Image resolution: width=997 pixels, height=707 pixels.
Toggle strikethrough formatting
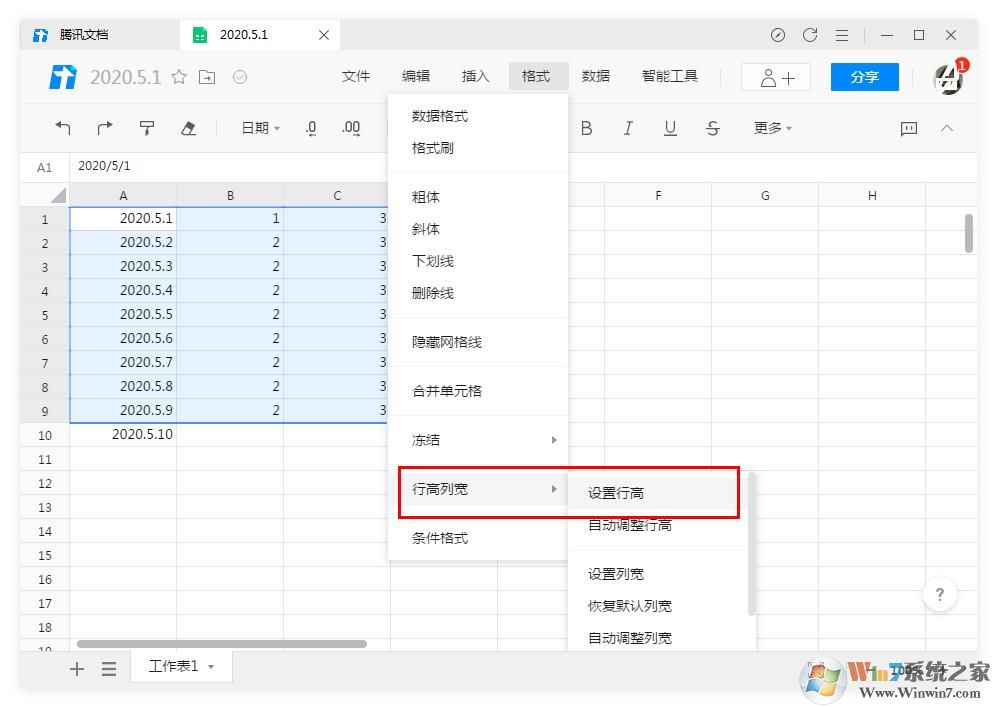point(711,128)
